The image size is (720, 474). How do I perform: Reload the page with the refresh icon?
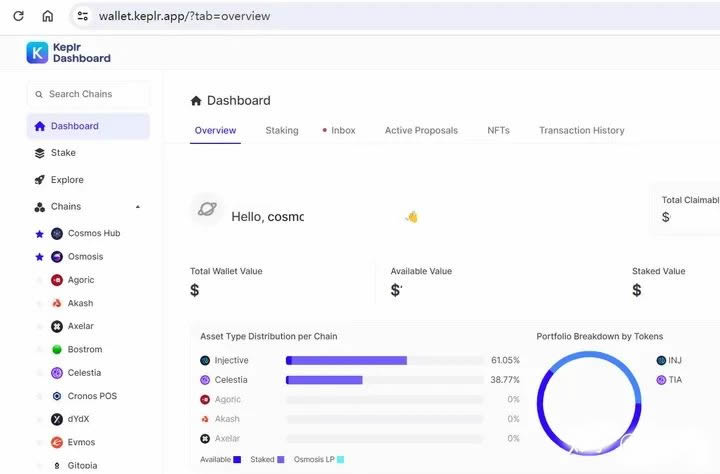click(18, 16)
